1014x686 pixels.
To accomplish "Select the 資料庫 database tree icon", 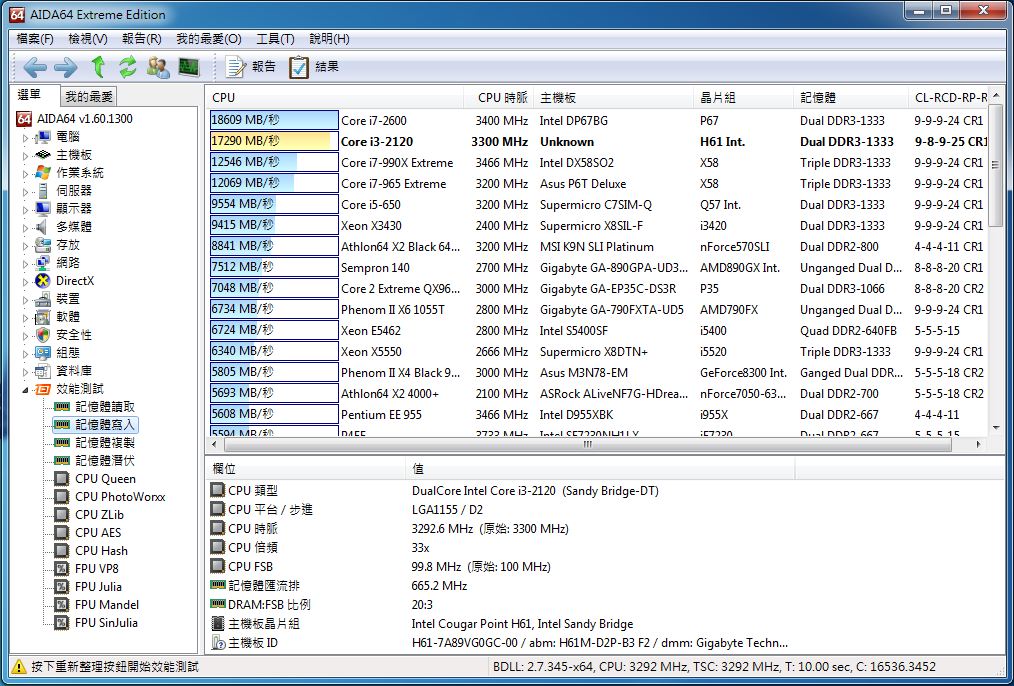I will [43, 371].
